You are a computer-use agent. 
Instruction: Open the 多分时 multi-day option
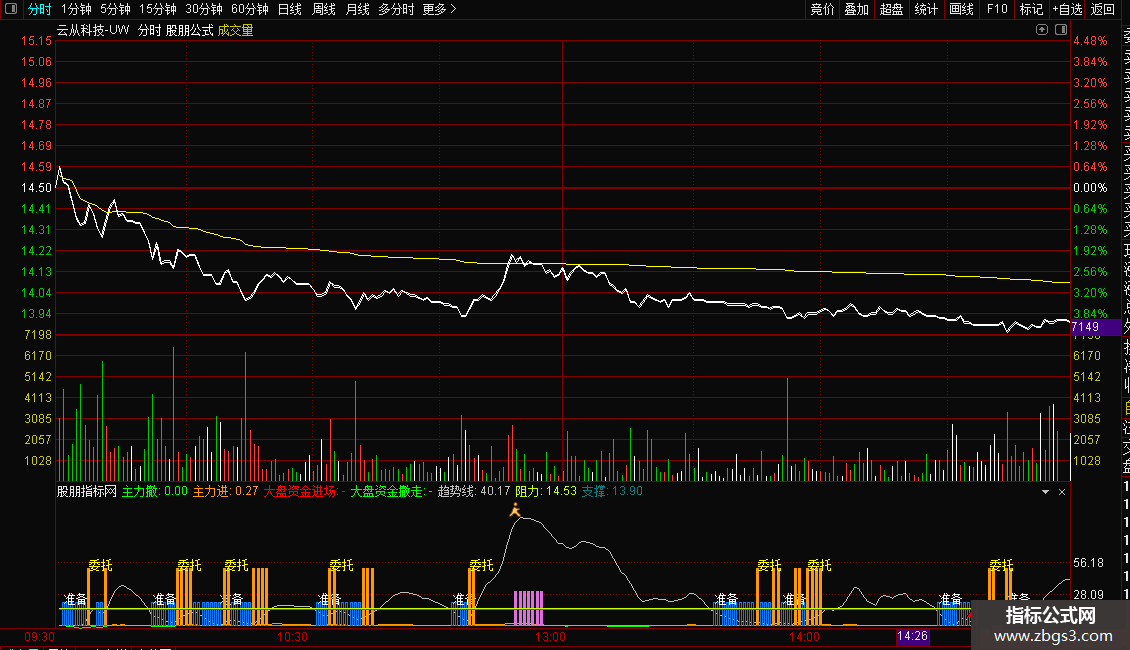(396, 10)
